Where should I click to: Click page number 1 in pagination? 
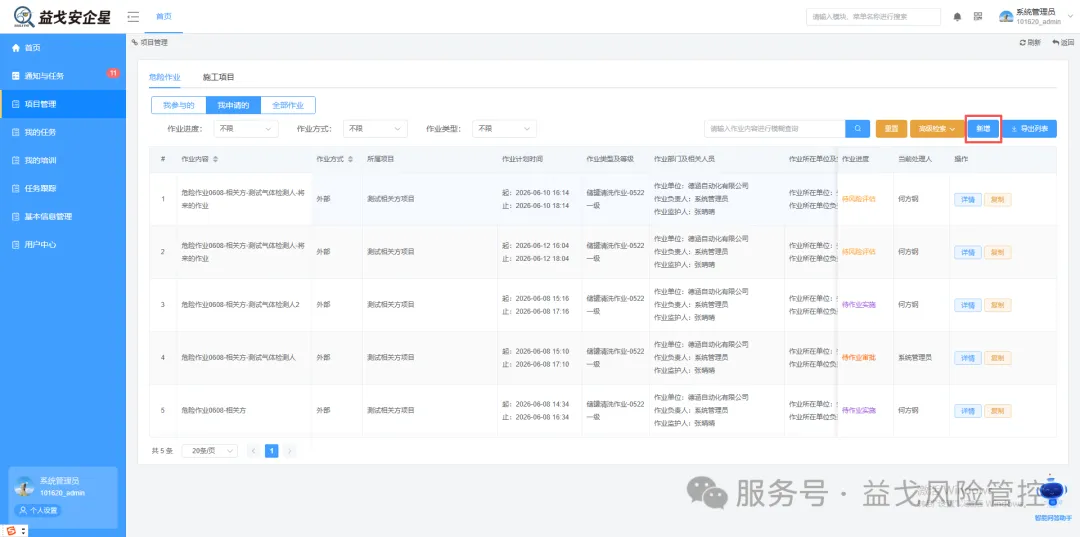coord(271,451)
